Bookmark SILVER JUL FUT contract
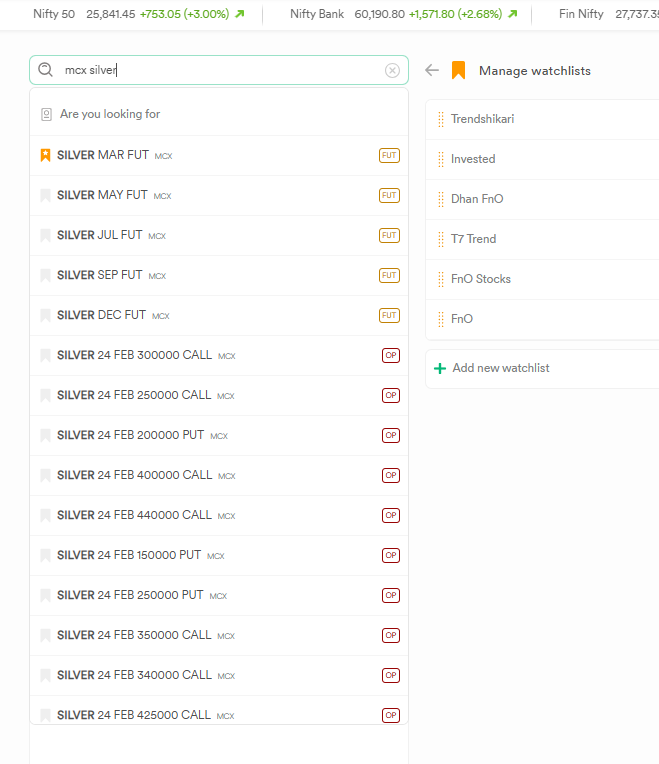The image size is (659, 764). [x=45, y=235]
